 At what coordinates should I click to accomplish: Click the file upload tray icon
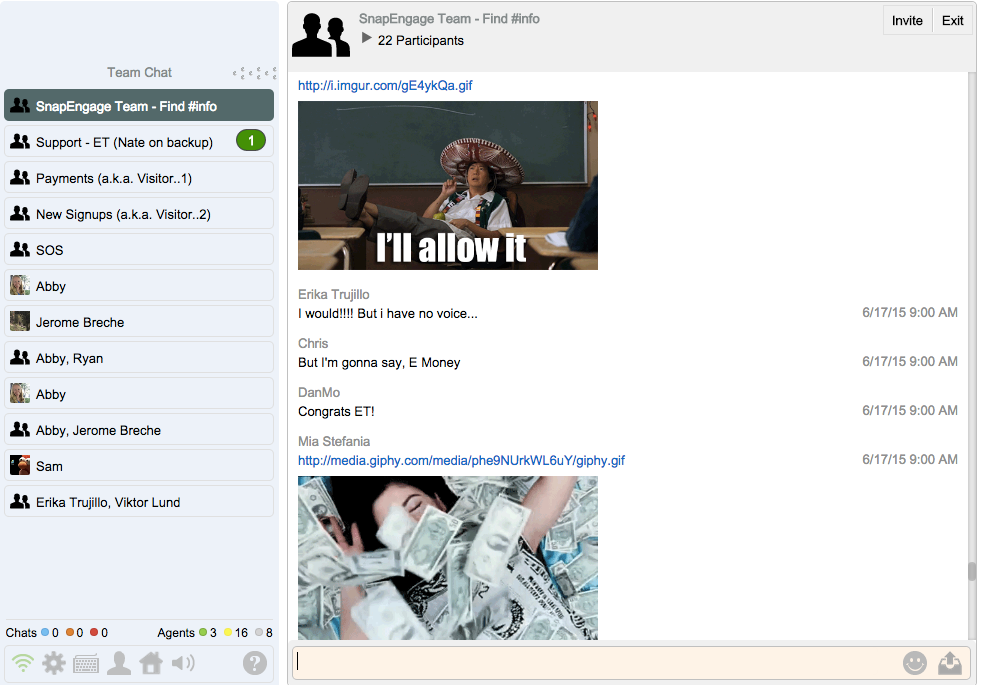coord(950,663)
